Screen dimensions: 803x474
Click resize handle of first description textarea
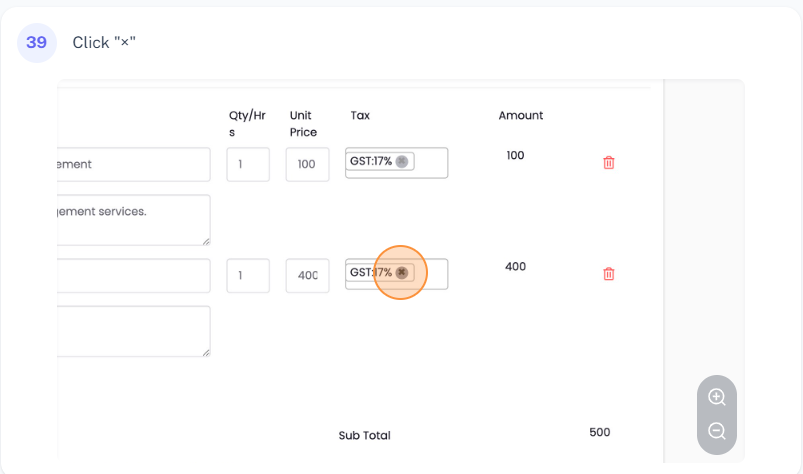206,241
